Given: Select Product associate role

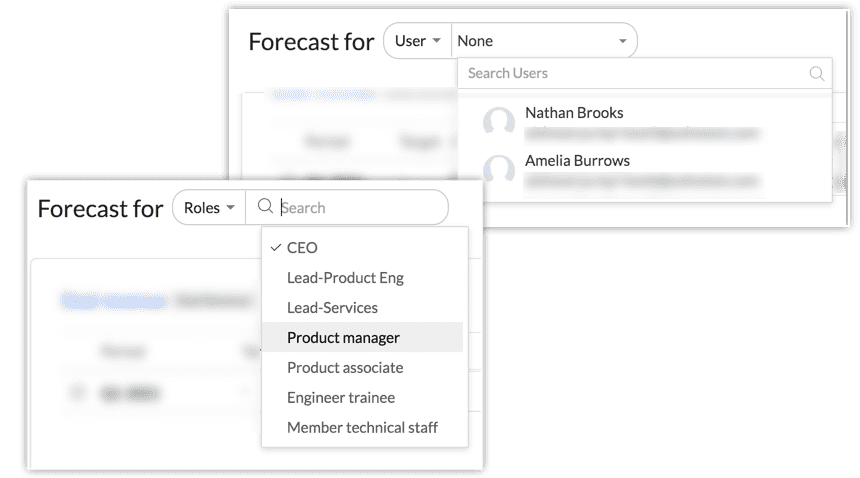Looking at the screenshot, I should pyautogui.click(x=345, y=368).
